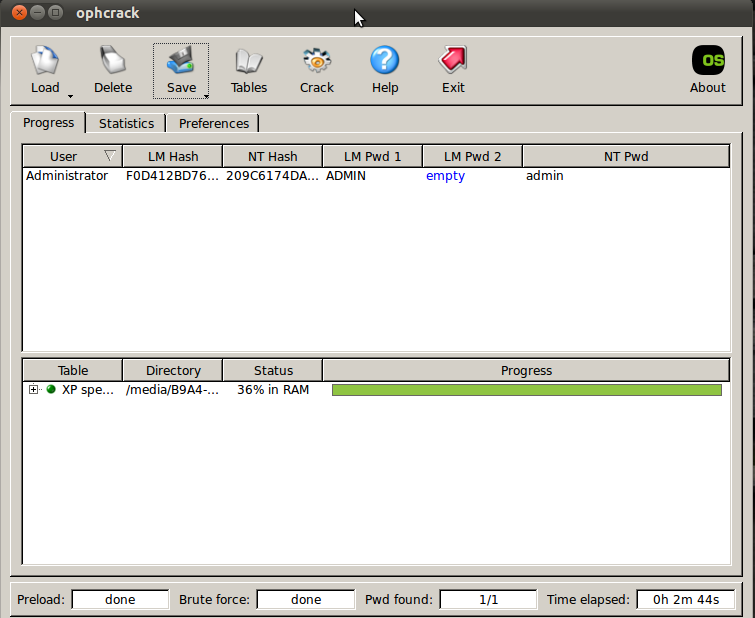The image size is (755, 618).
Task: Open the Load dropdown arrow
Action: 70,96
